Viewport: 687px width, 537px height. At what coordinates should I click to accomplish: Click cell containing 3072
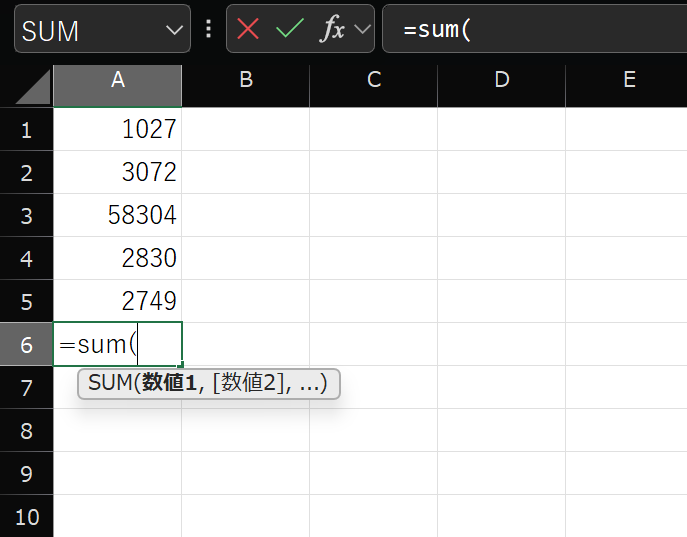click(117, 172)
